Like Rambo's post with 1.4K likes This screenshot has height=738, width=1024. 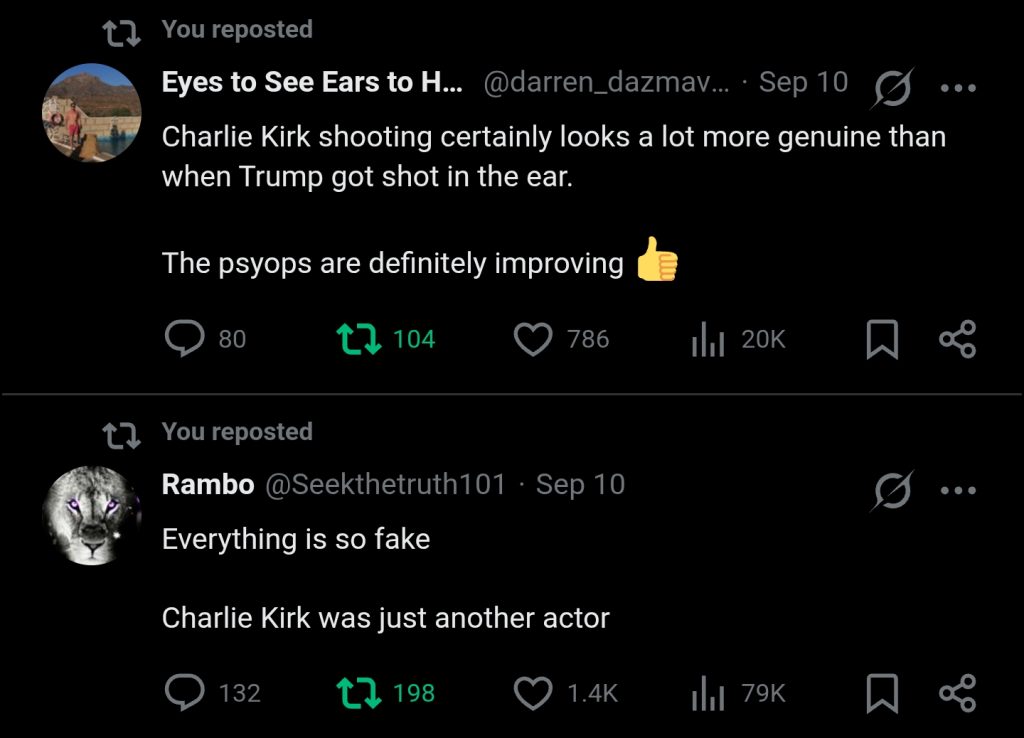point(533,693)
